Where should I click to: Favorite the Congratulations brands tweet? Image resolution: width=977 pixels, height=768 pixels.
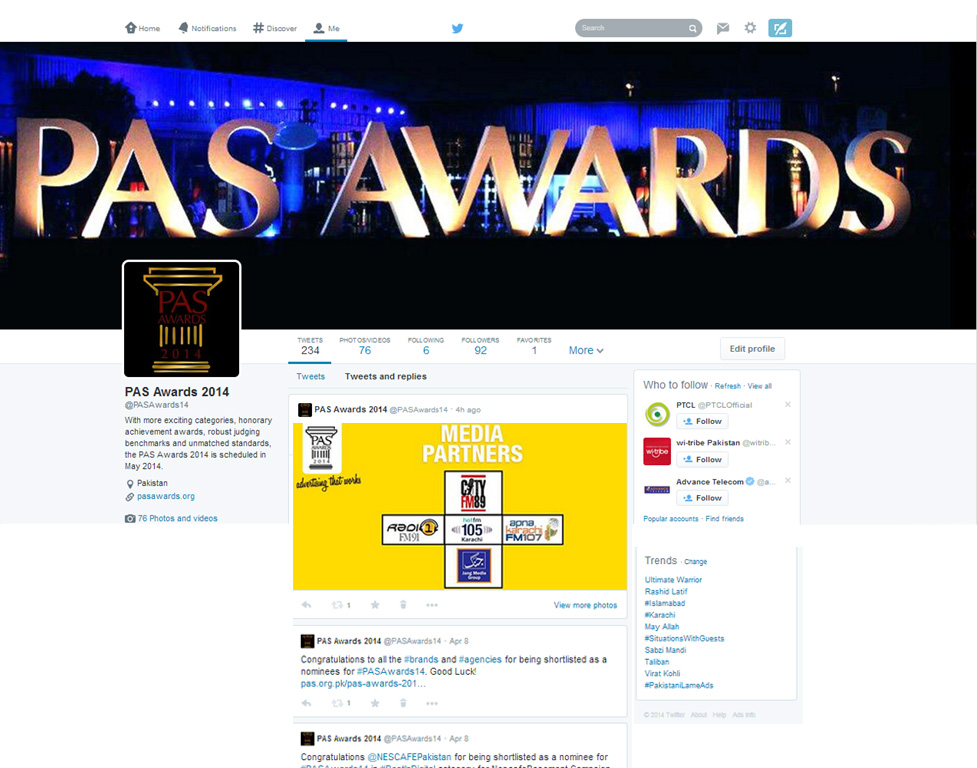(374, 703)
